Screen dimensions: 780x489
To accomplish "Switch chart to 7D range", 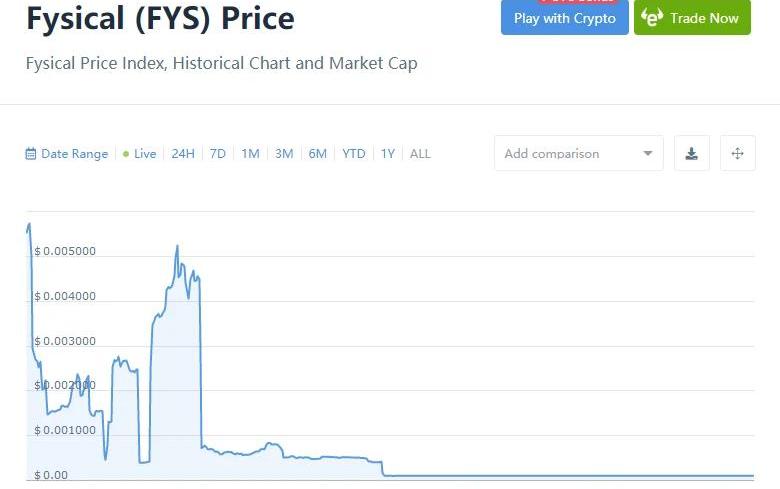I will coord(217,154).
